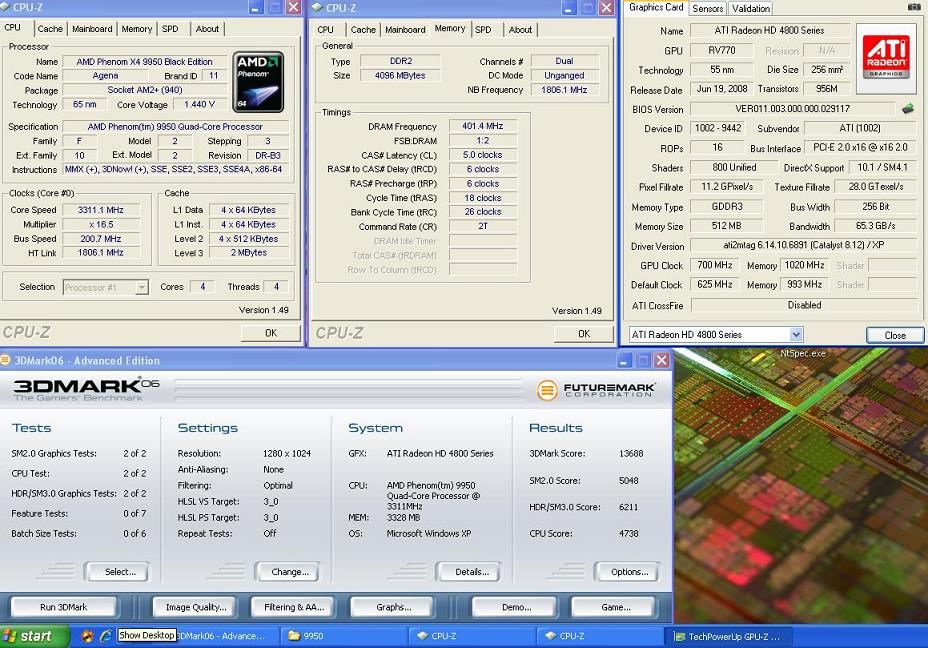Click the NB Frequency 1806.1 MHz field
928x648 pixels.
(564, 90)
